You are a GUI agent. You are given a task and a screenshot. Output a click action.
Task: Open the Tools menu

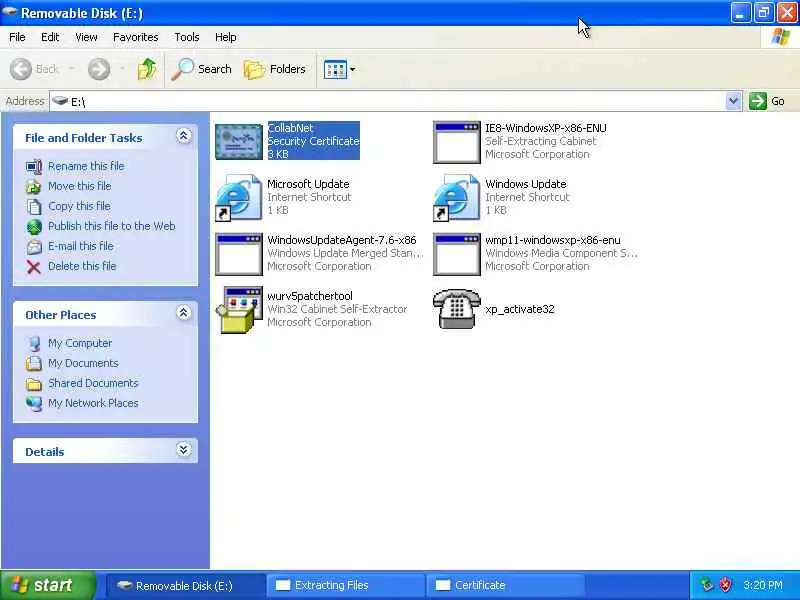(187, 37)
